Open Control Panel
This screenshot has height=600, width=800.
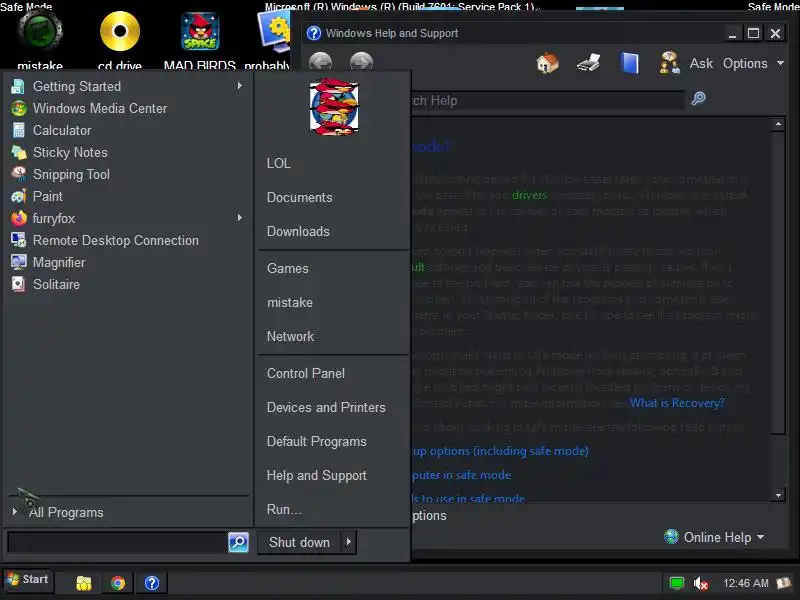tap(306, 373)
